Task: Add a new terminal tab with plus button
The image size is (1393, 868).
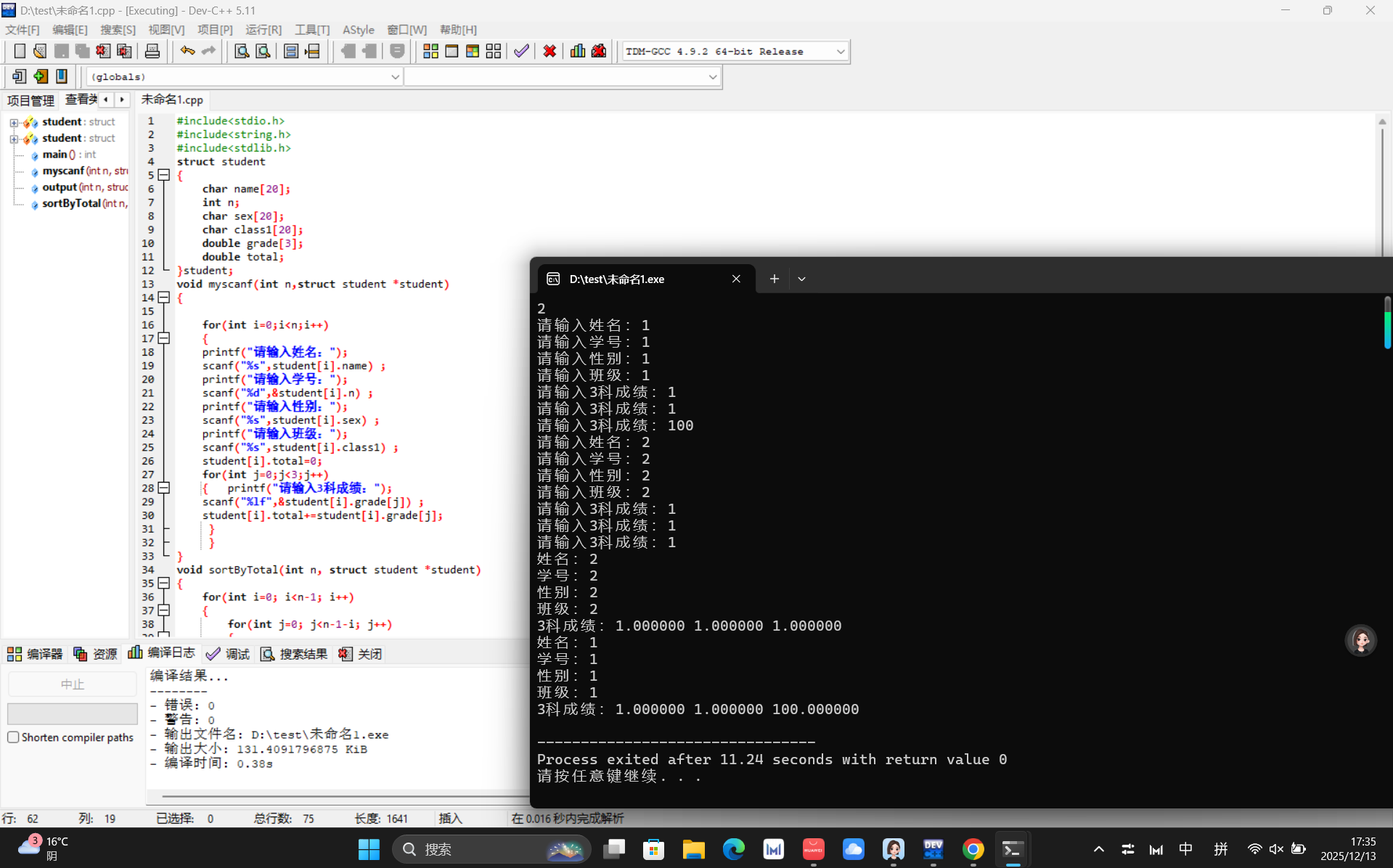Action: 775,279
